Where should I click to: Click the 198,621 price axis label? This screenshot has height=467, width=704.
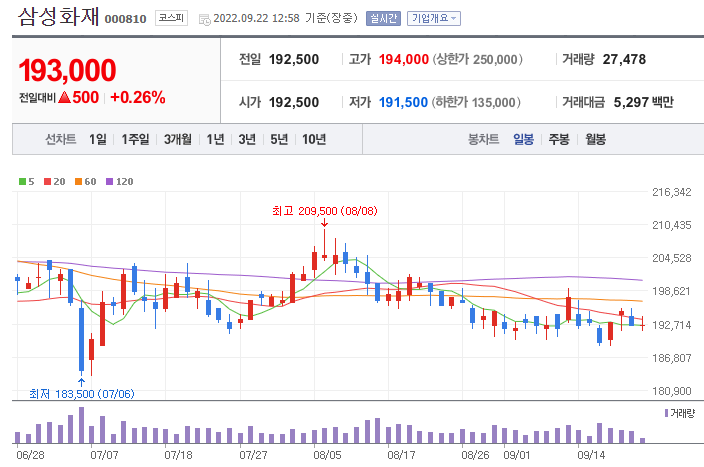click(x=672, y=291)
